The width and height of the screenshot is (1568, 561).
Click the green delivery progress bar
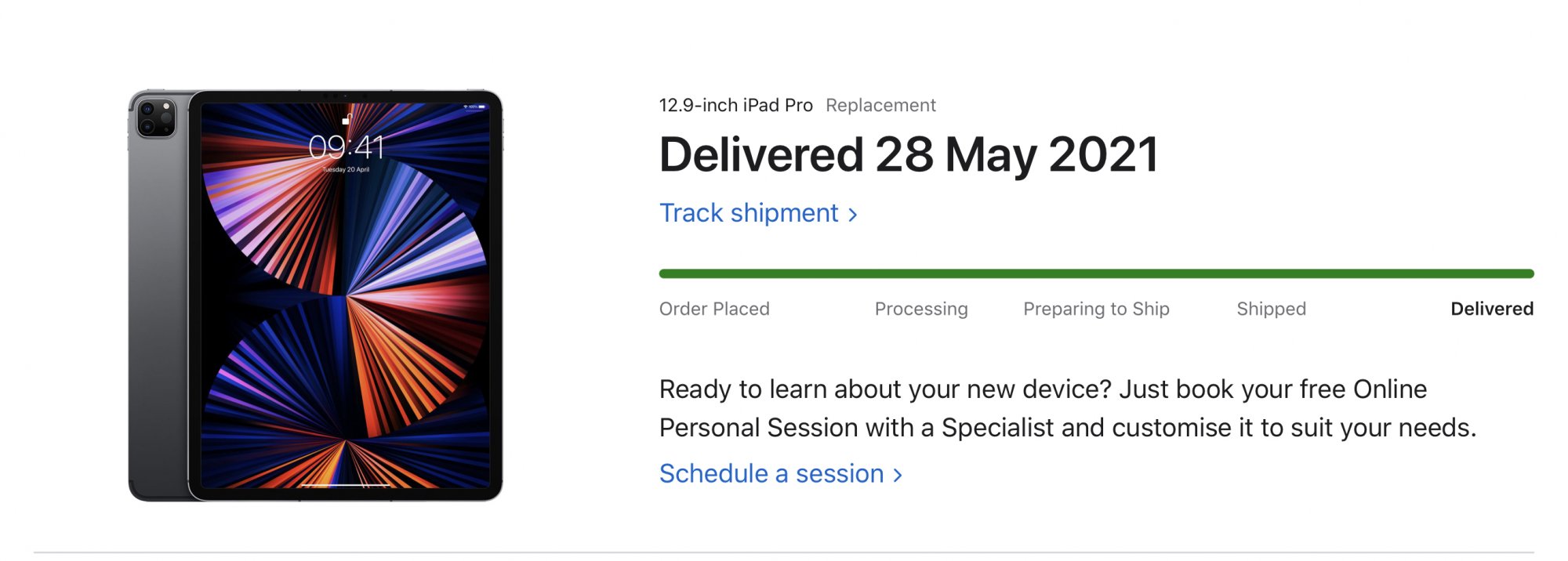point(1096,273)
